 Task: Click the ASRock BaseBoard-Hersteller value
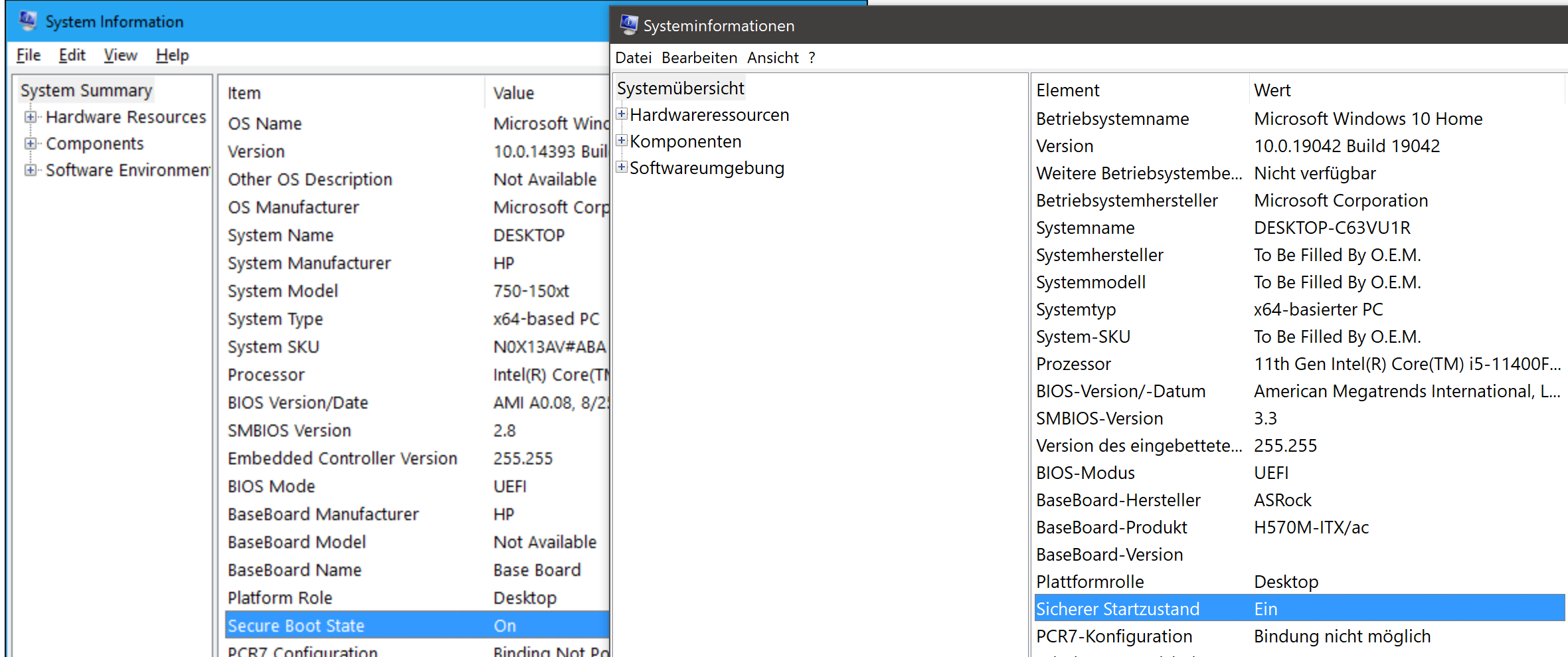point(1282,500)
